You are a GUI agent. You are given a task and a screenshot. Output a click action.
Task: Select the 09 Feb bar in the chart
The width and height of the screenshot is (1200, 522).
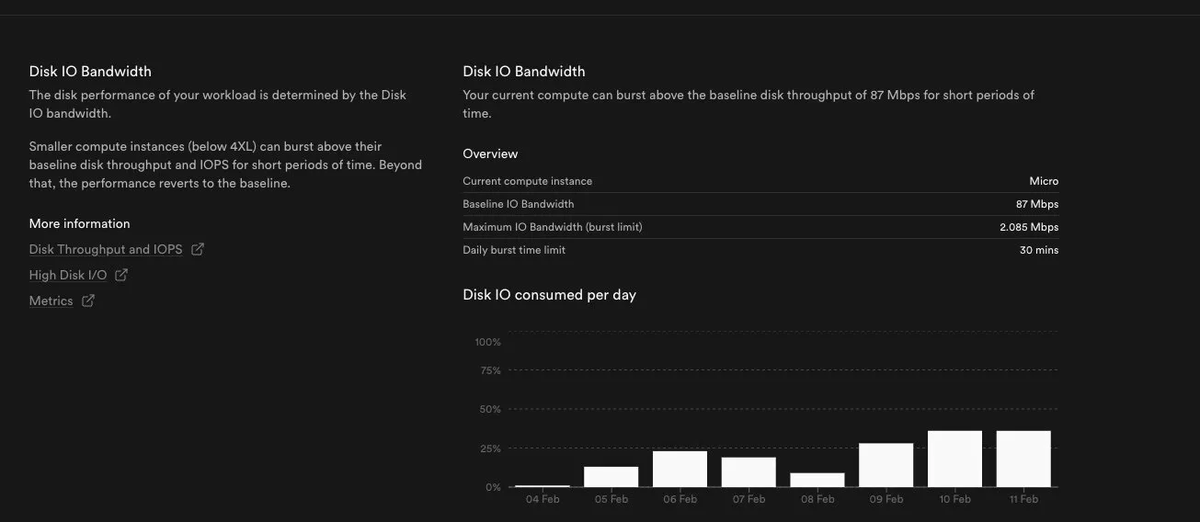point(886,465)
